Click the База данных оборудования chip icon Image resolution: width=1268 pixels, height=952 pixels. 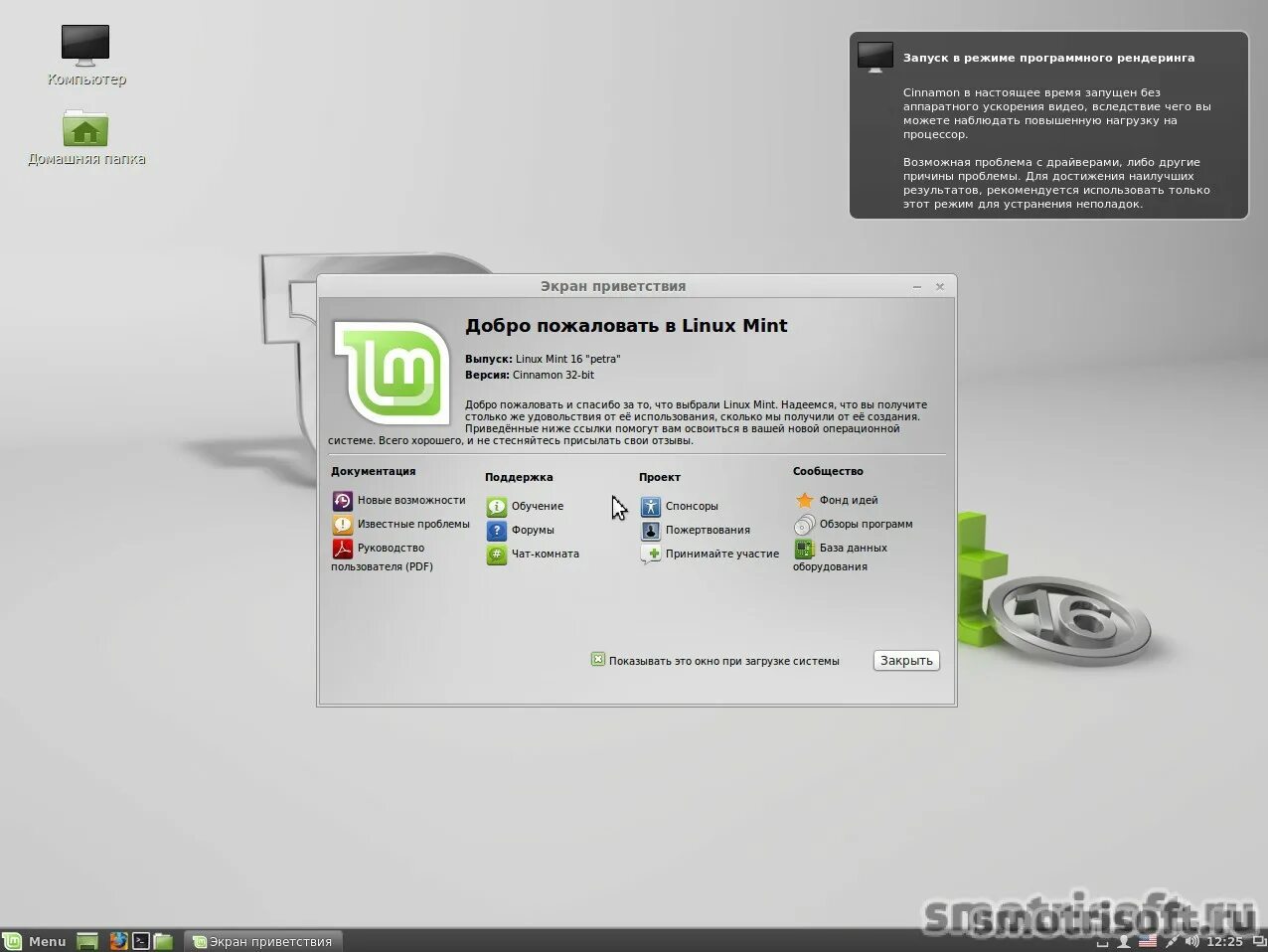804,548
